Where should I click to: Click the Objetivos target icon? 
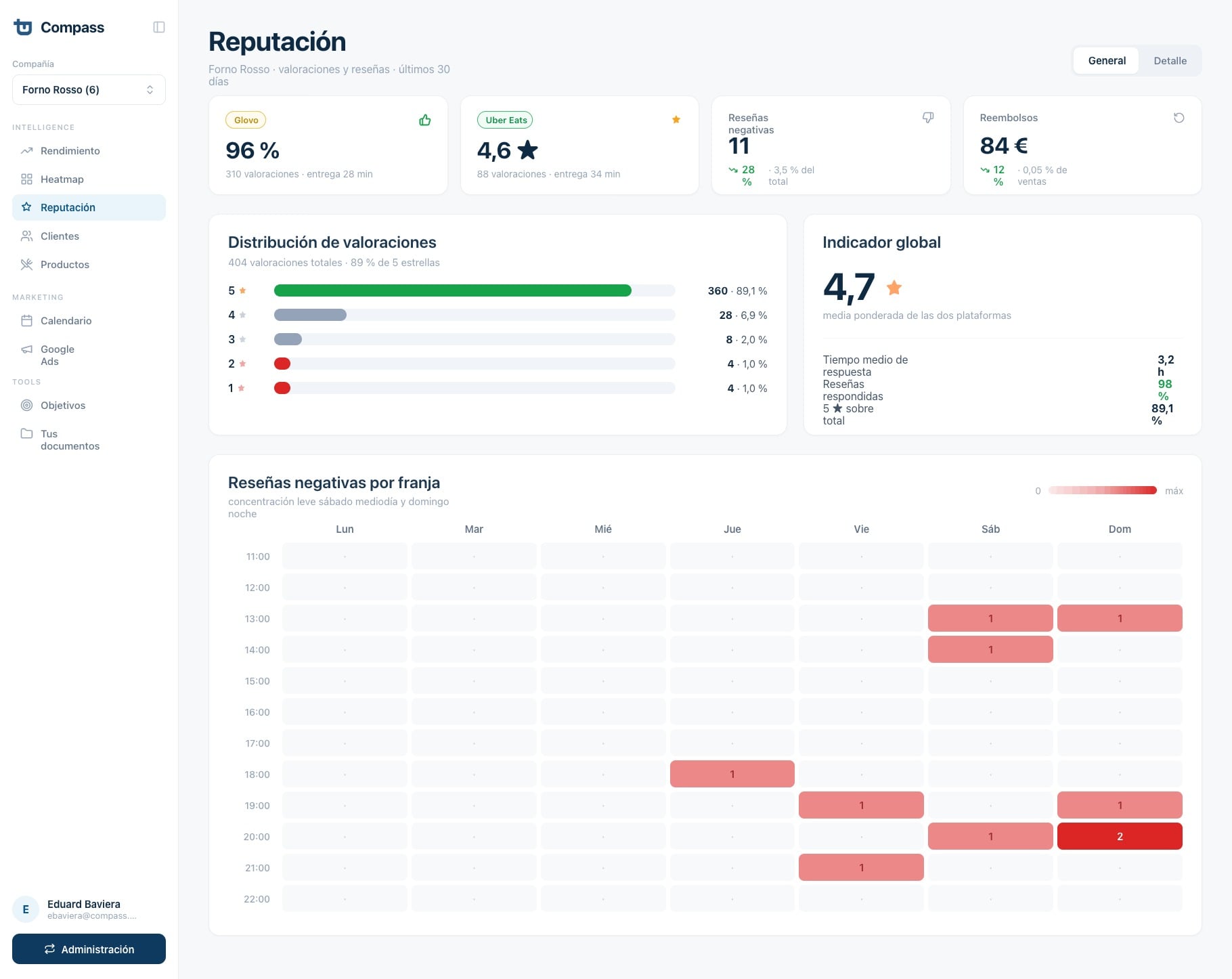[x=26, y=406]
